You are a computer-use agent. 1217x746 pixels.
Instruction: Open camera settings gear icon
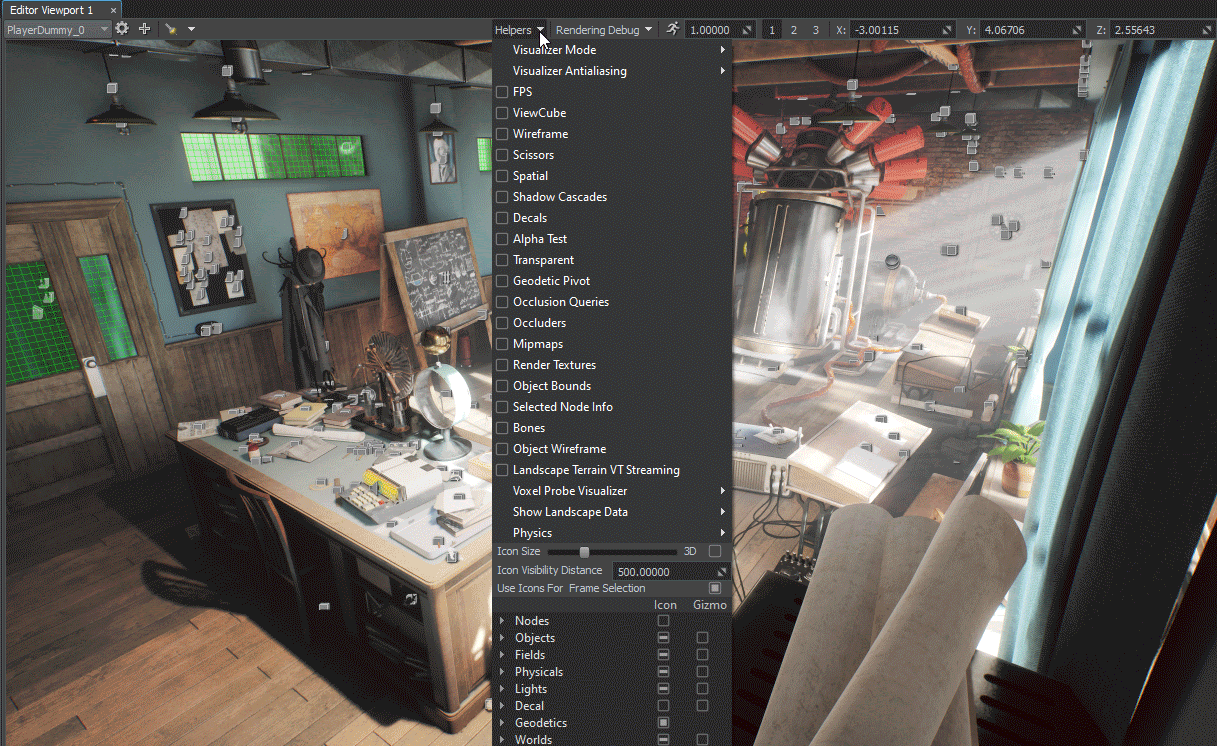(122, 29)
